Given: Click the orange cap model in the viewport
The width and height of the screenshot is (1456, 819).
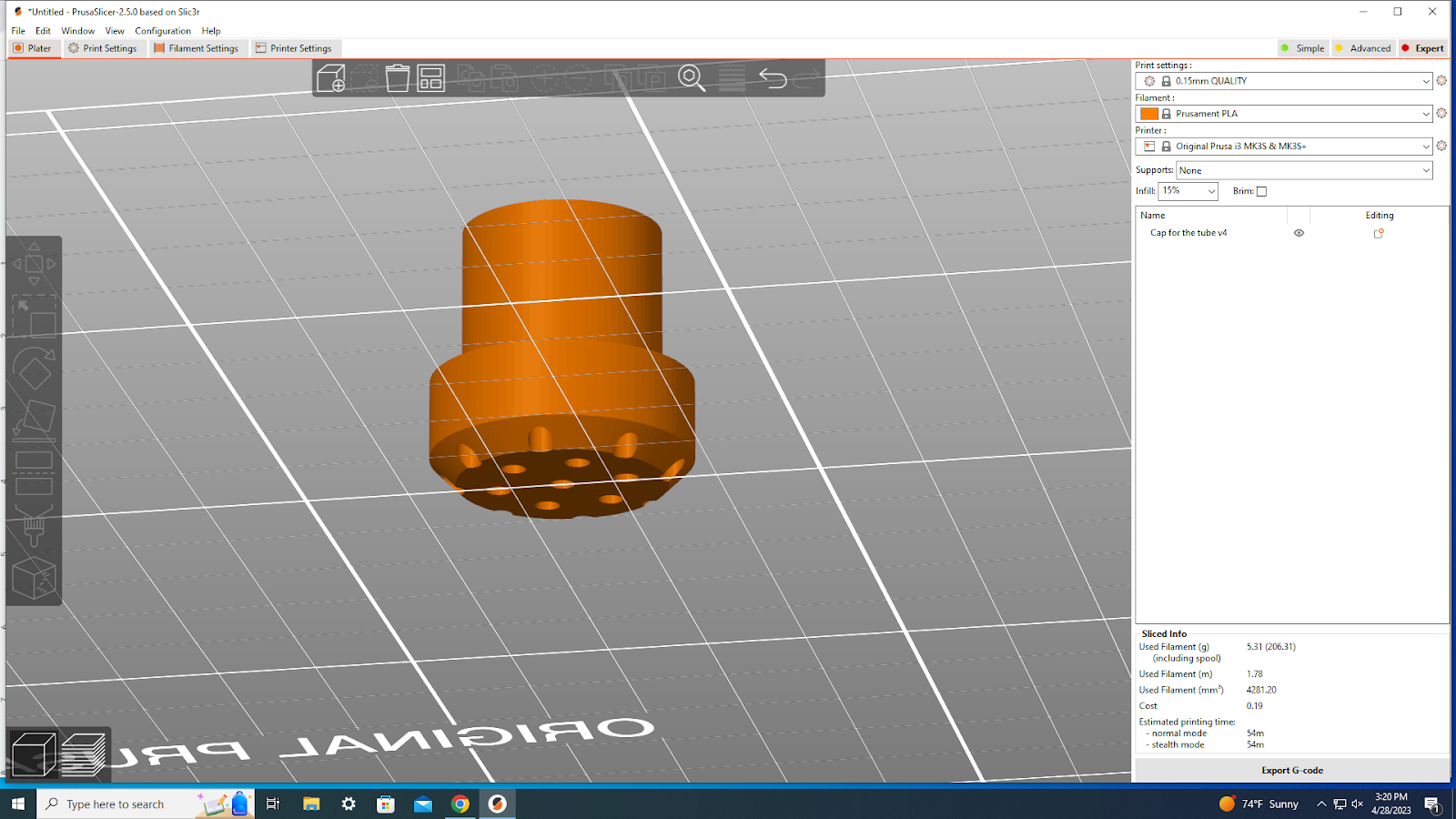Looking at the screenshot, I should click(561, 359).
